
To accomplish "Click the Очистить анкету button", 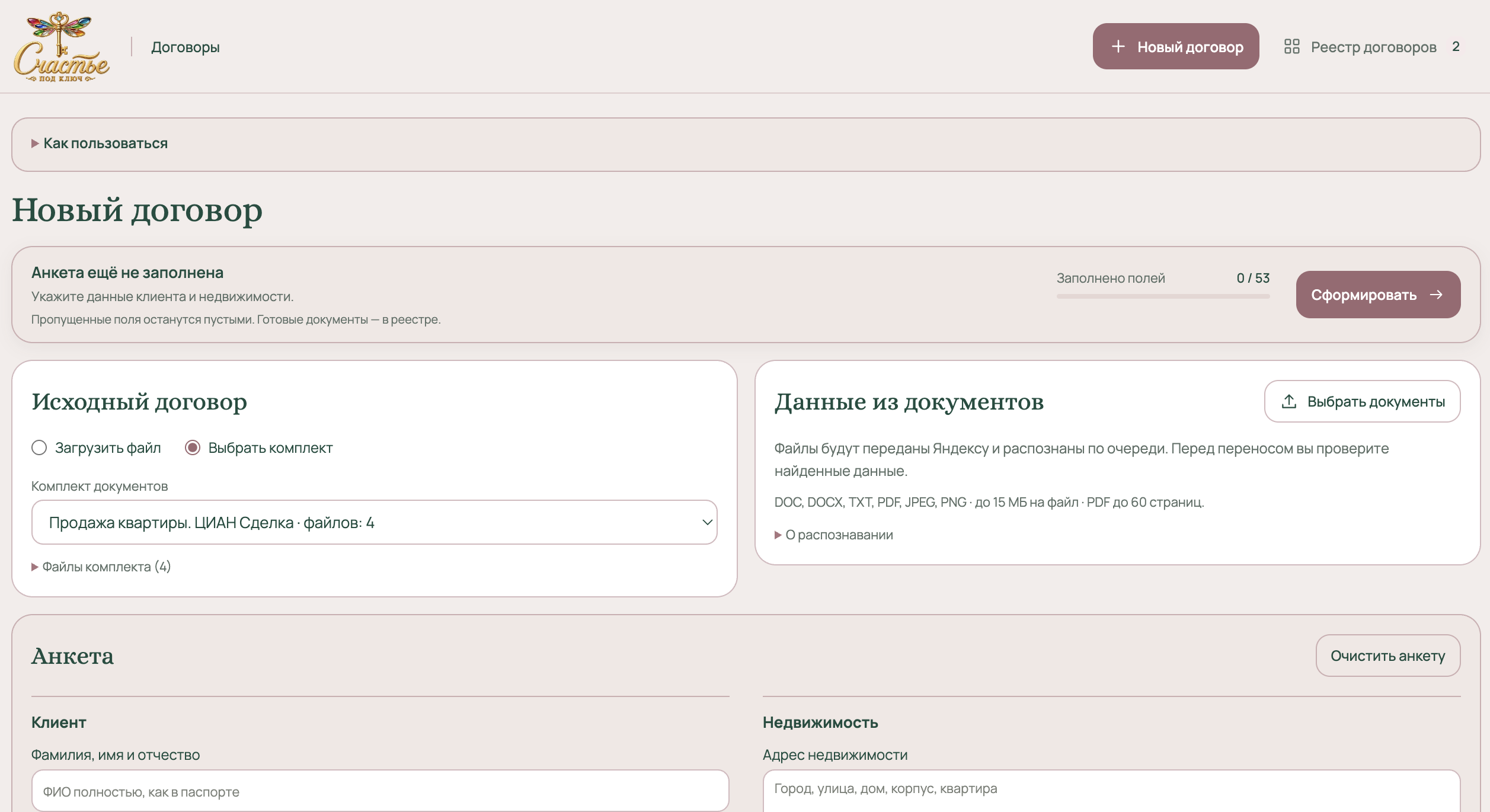I will coord(1388,656).
